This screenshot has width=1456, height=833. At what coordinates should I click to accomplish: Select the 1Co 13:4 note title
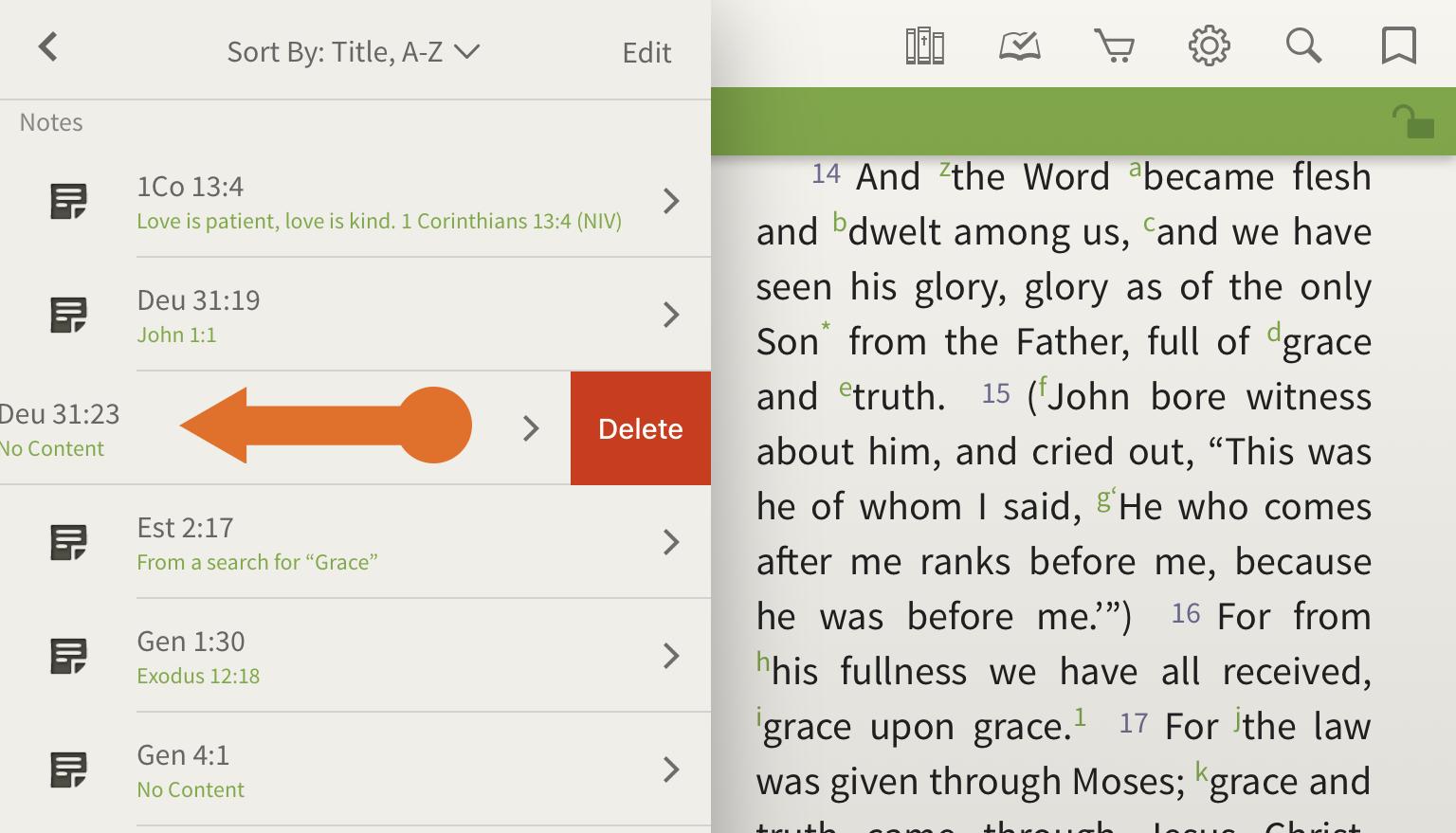[191, 187]
